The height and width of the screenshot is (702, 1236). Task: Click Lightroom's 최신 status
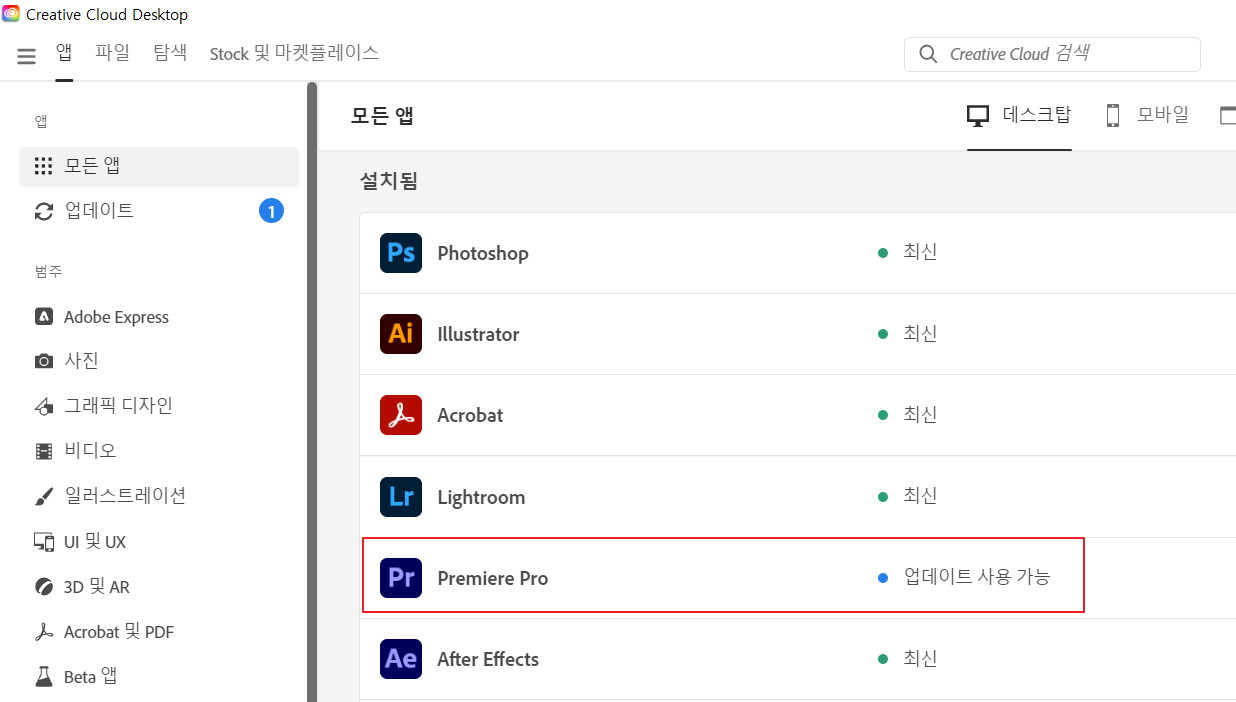920,495
